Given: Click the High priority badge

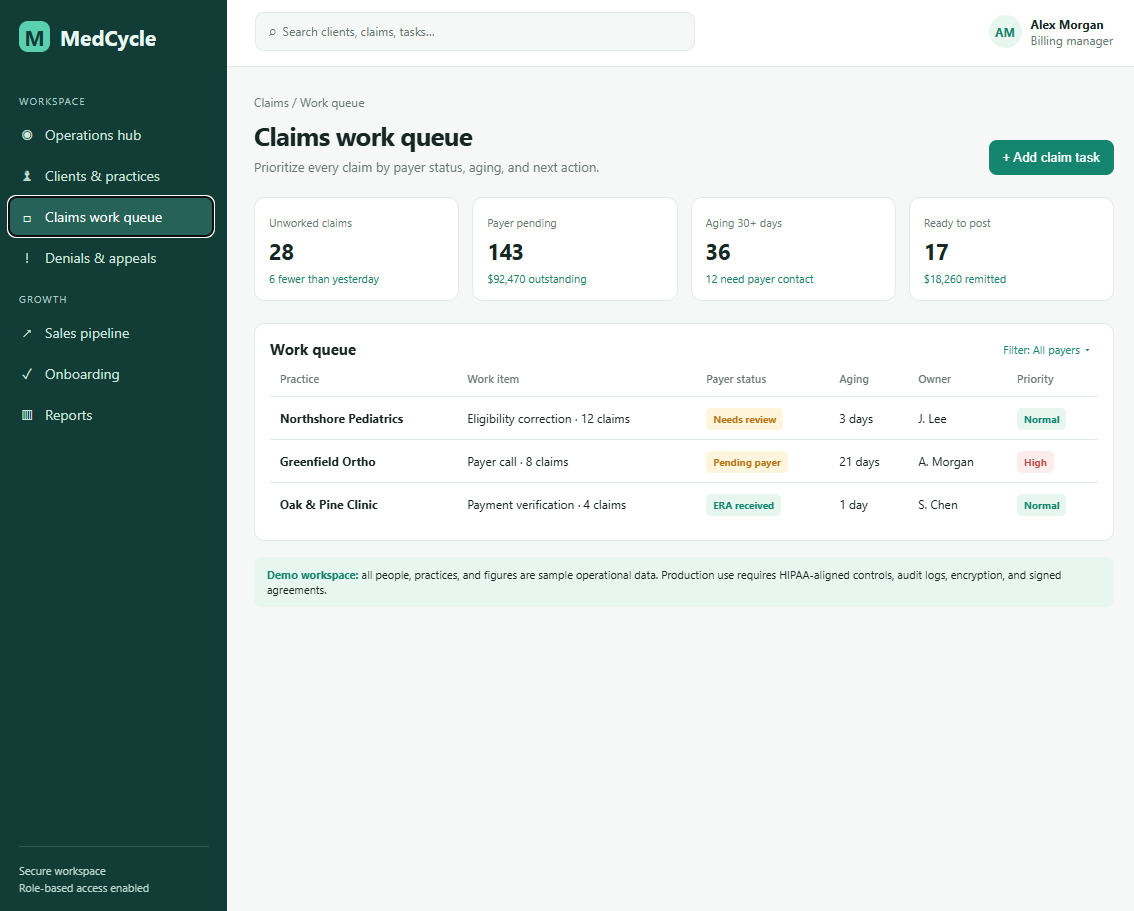Looking at the screenshot, I should [x=1035, y=462].
